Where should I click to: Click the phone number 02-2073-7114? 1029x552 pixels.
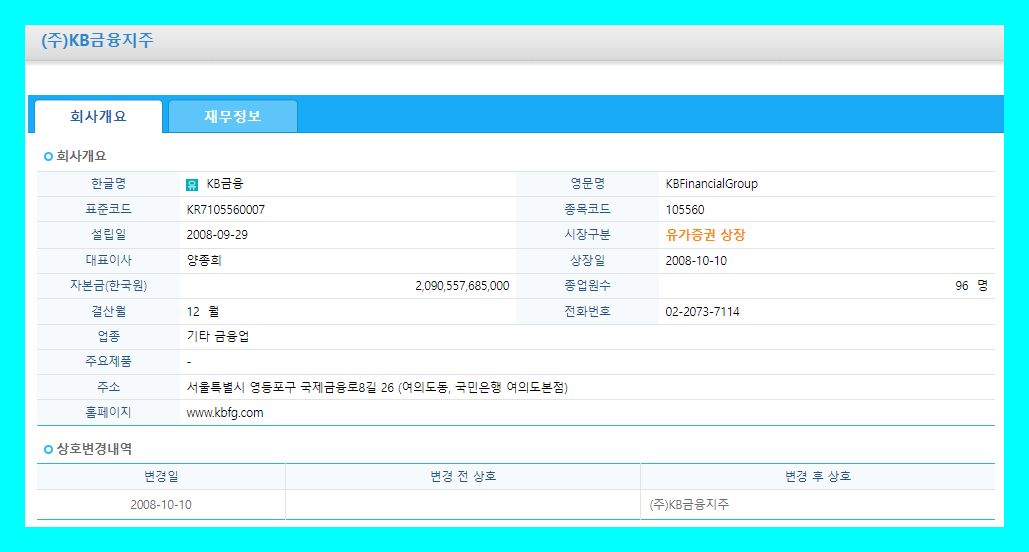[x=702, y=311]
